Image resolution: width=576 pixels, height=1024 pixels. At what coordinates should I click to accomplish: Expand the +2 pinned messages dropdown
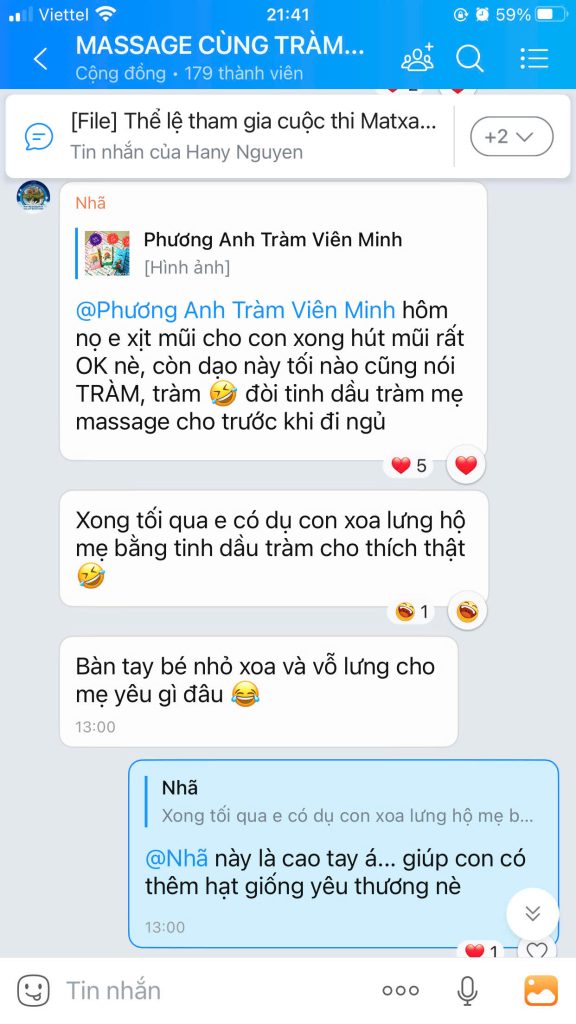[x=511, y=136]
